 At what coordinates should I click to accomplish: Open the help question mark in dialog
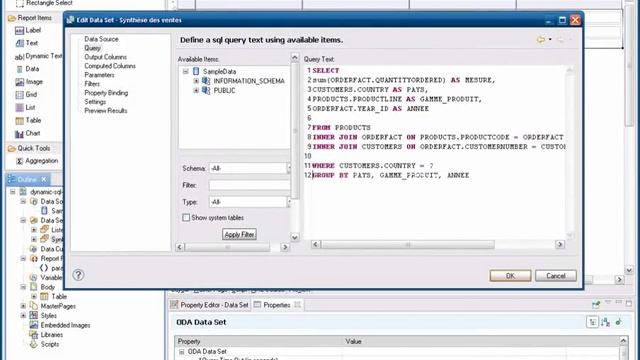point(78,275)
